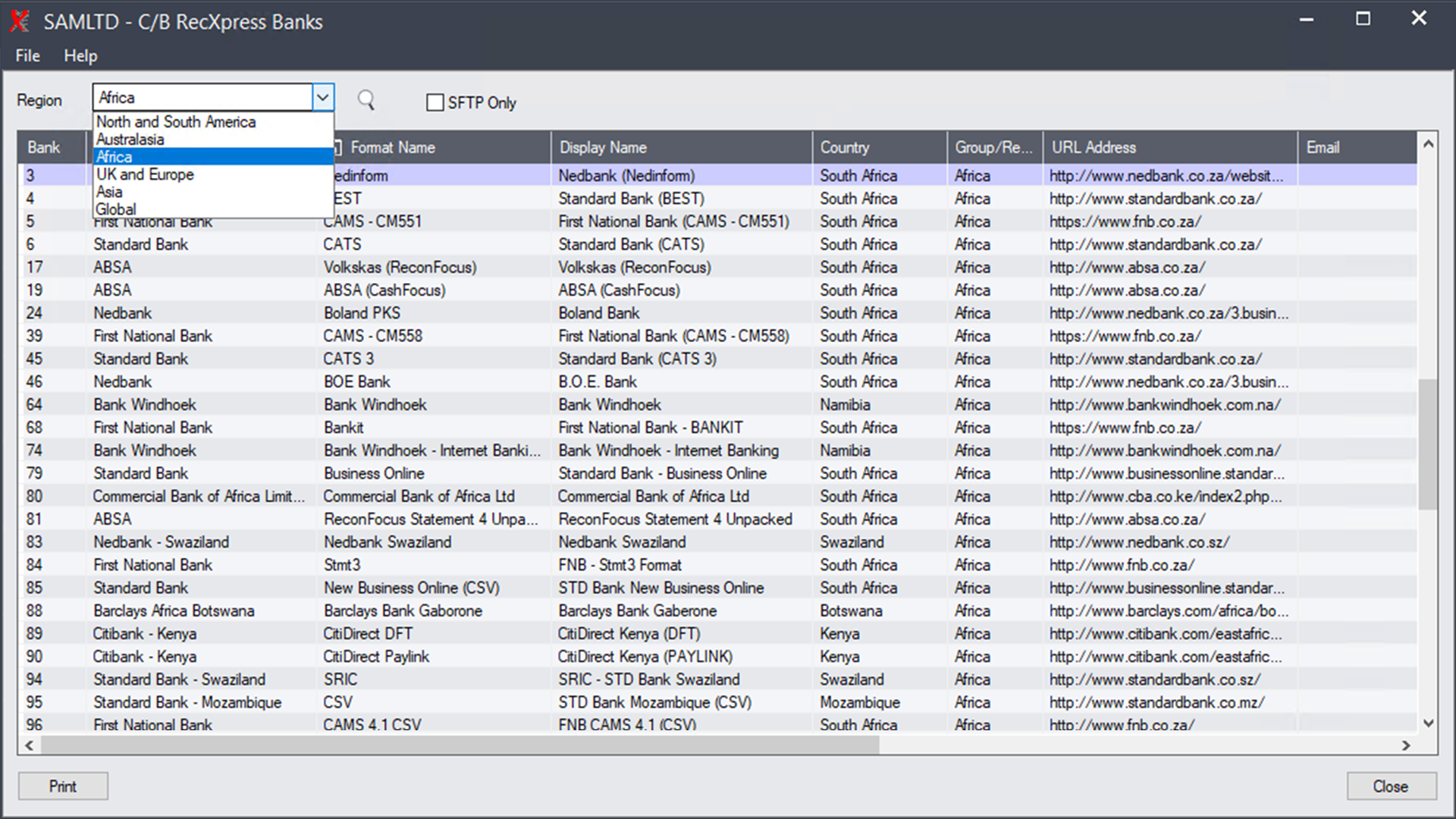
Task: Click the vertical scrollbar down arrow
Action: pos(1428,723)
